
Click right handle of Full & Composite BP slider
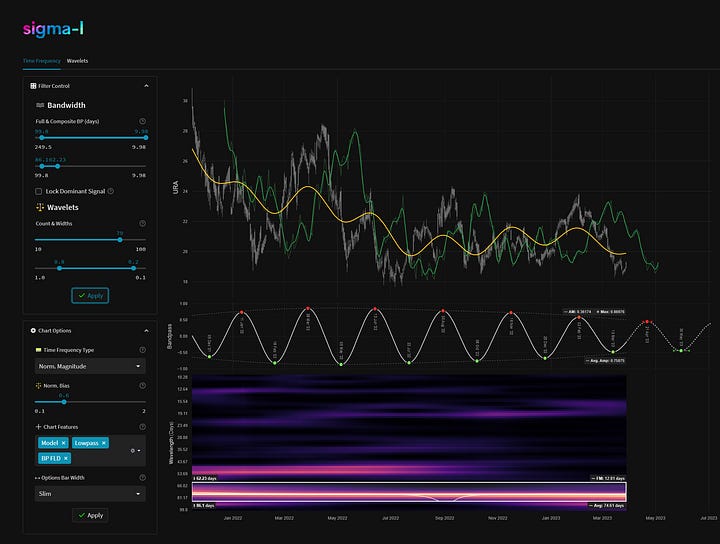(146, 138)
